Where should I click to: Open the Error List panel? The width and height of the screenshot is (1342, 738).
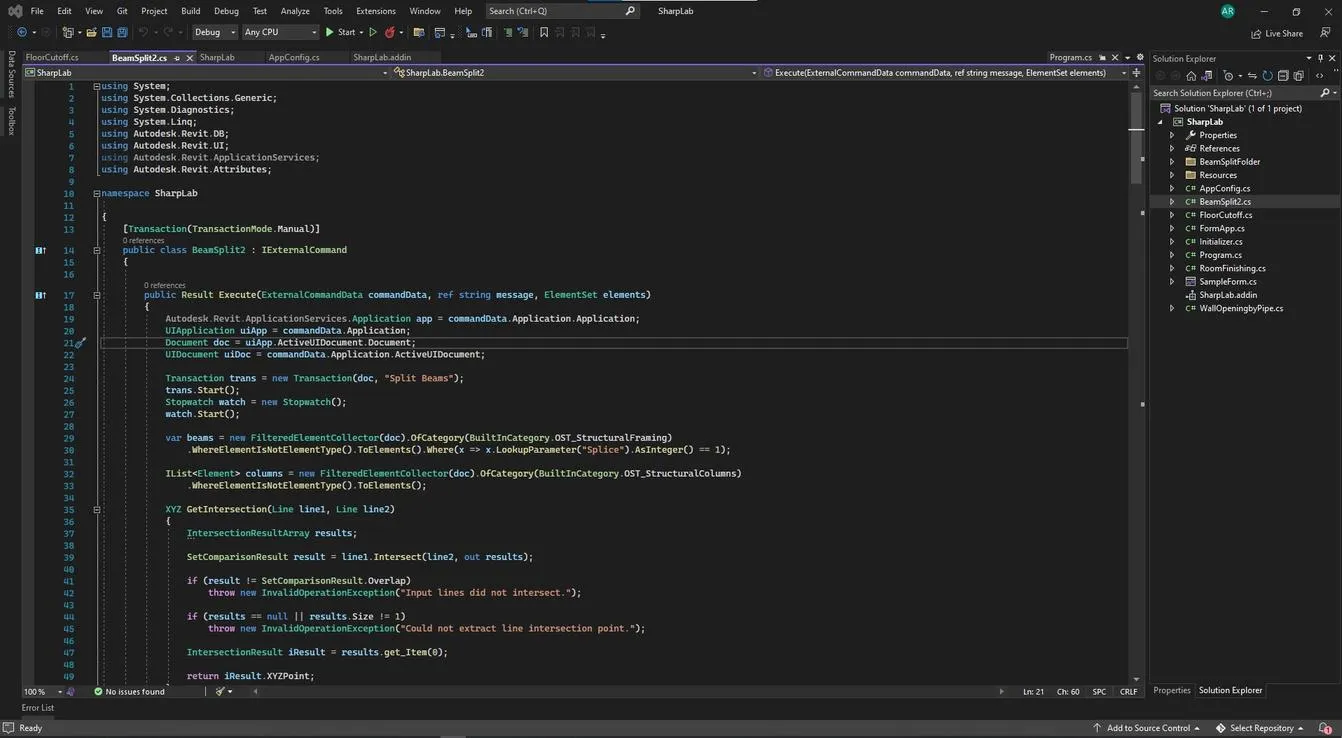point(38,708)
